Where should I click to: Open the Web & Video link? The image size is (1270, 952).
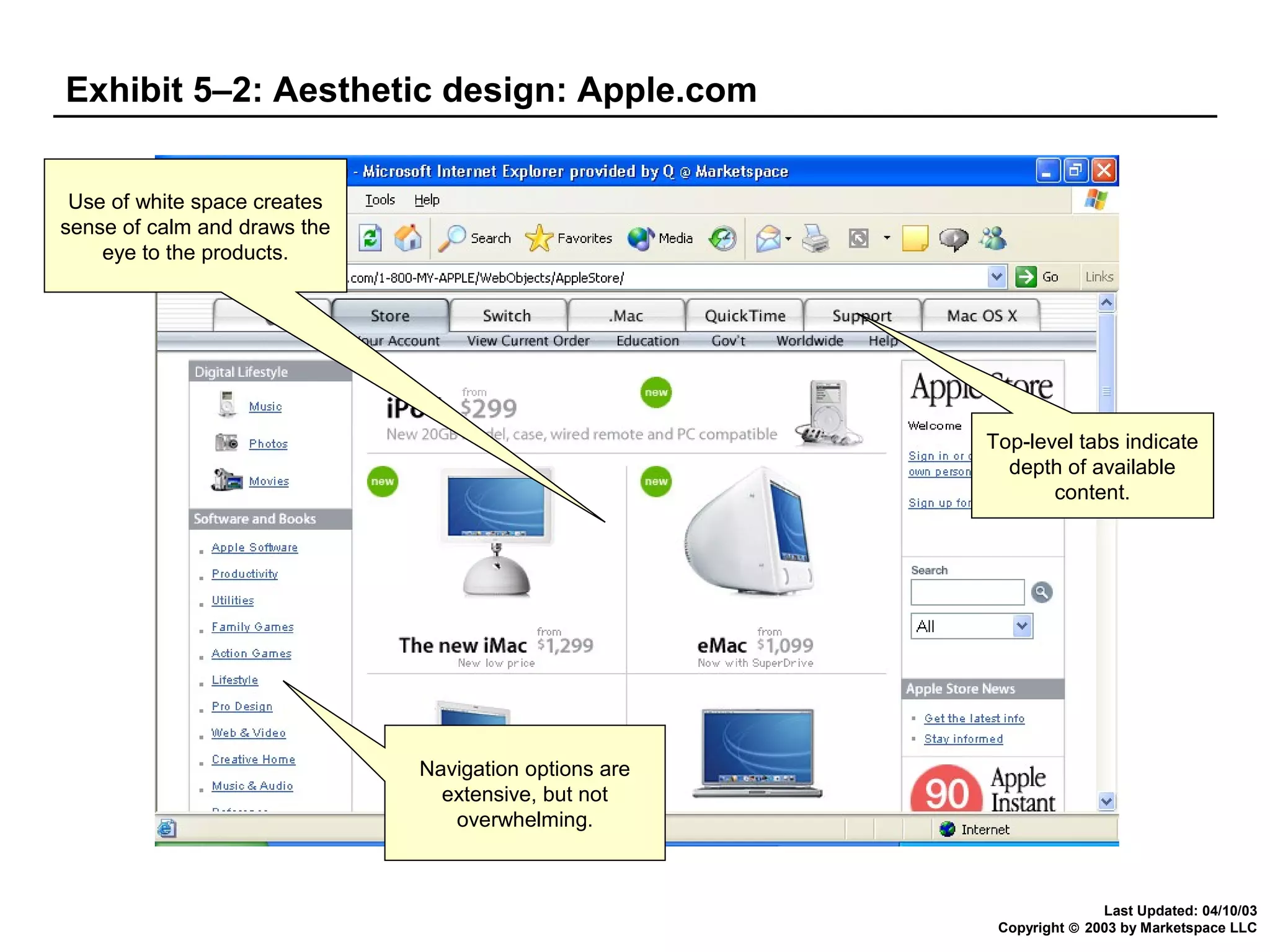[249, 733]
